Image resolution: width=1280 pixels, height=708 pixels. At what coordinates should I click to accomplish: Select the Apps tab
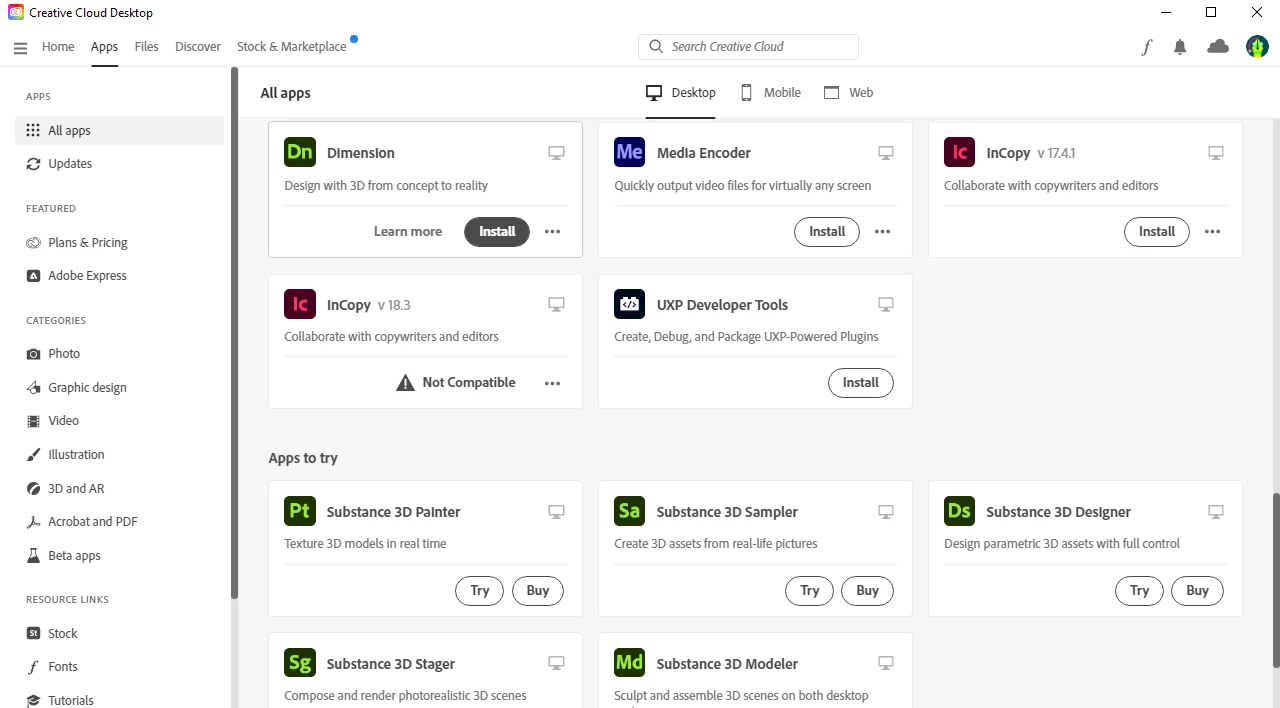[104, 47]
